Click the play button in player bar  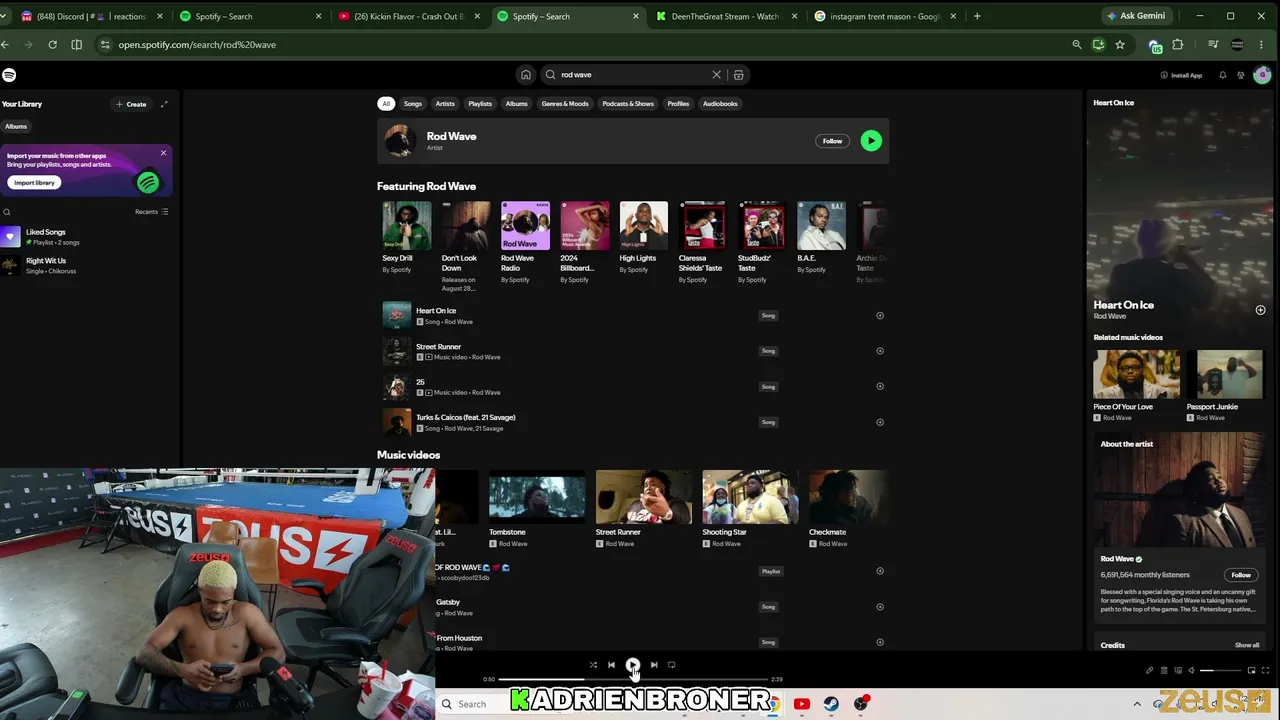632,665
